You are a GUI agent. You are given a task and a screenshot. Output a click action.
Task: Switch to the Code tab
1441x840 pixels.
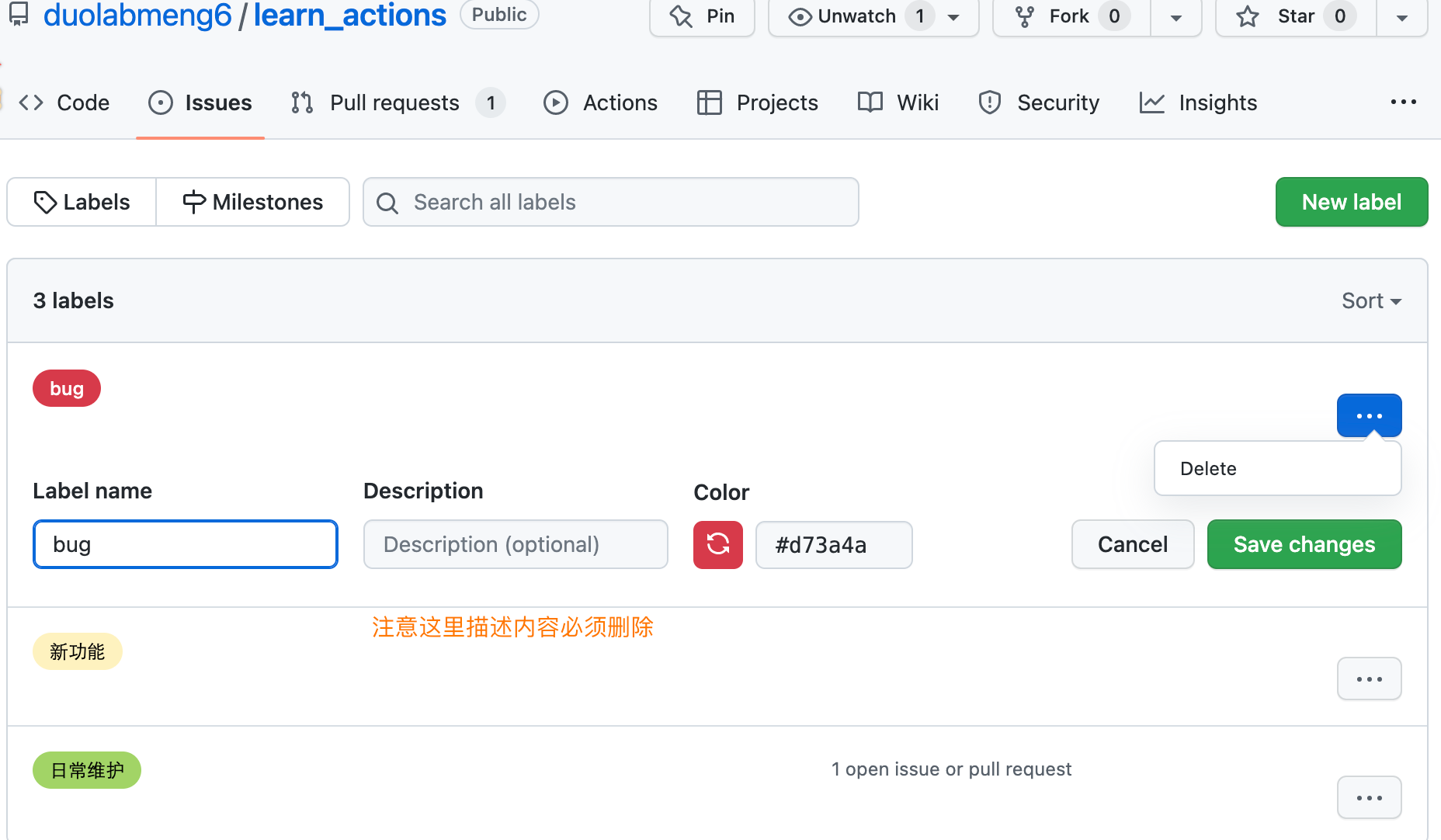(64, 102)
